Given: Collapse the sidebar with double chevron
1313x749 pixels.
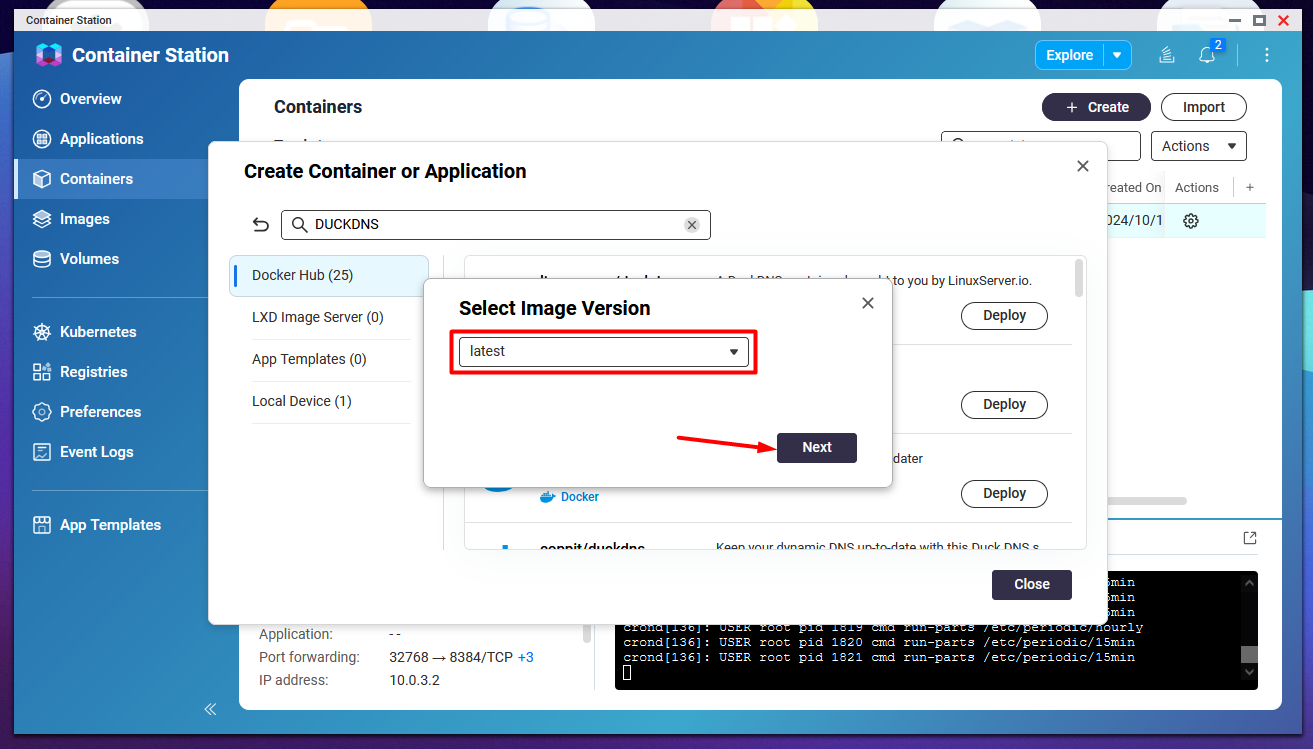Looking at the screenshot, I should (x=210, y=709).
